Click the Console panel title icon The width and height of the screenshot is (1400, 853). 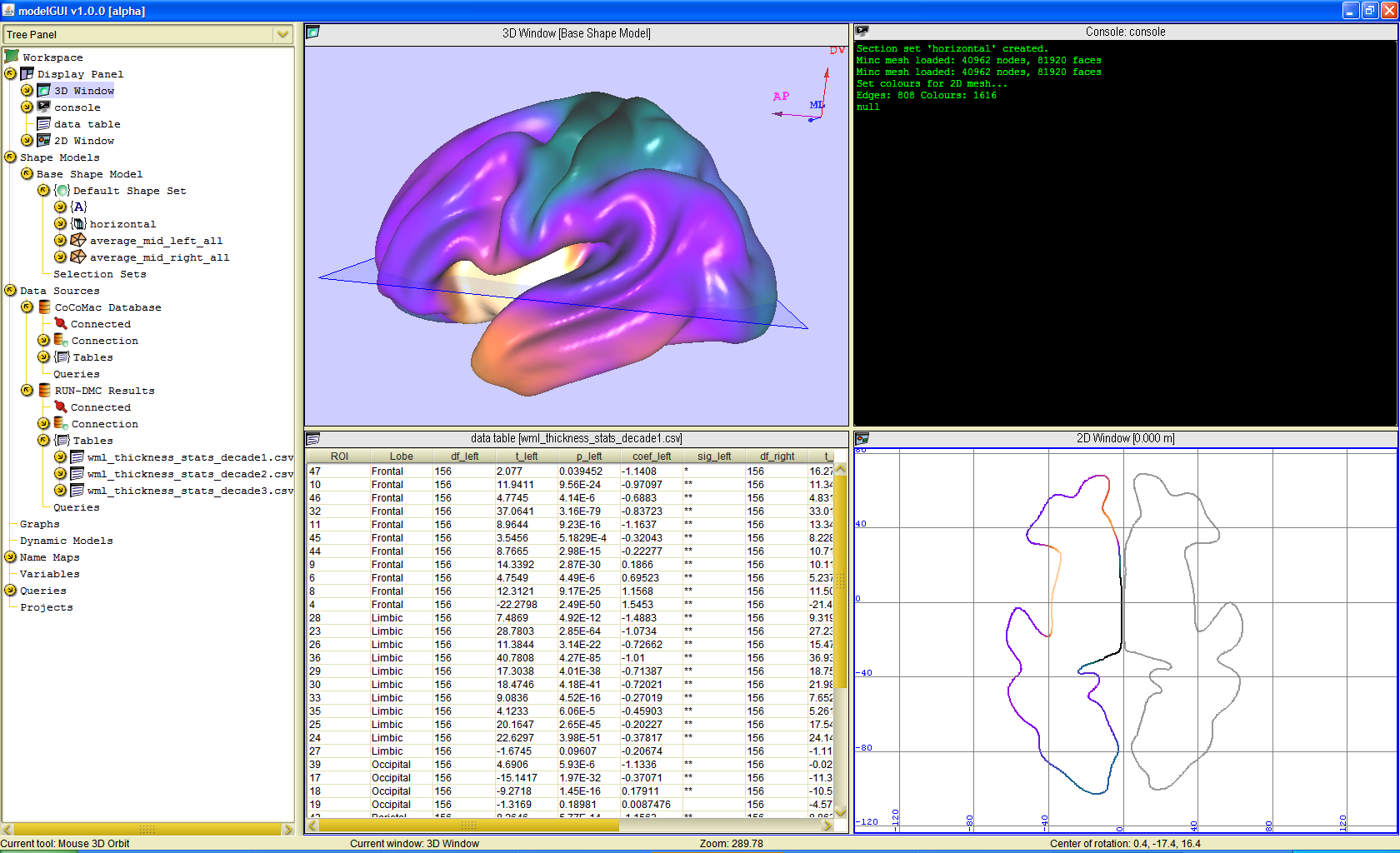point(862,32)
